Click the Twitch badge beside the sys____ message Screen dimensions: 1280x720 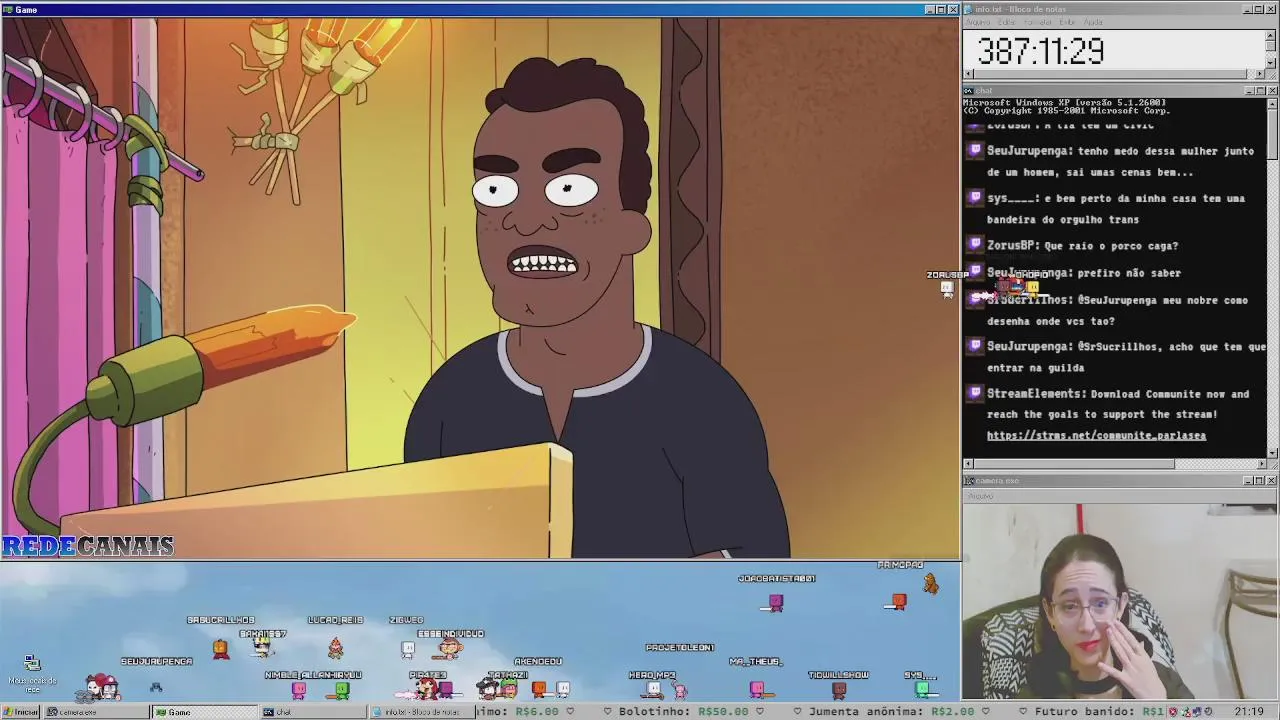[975, 198]
